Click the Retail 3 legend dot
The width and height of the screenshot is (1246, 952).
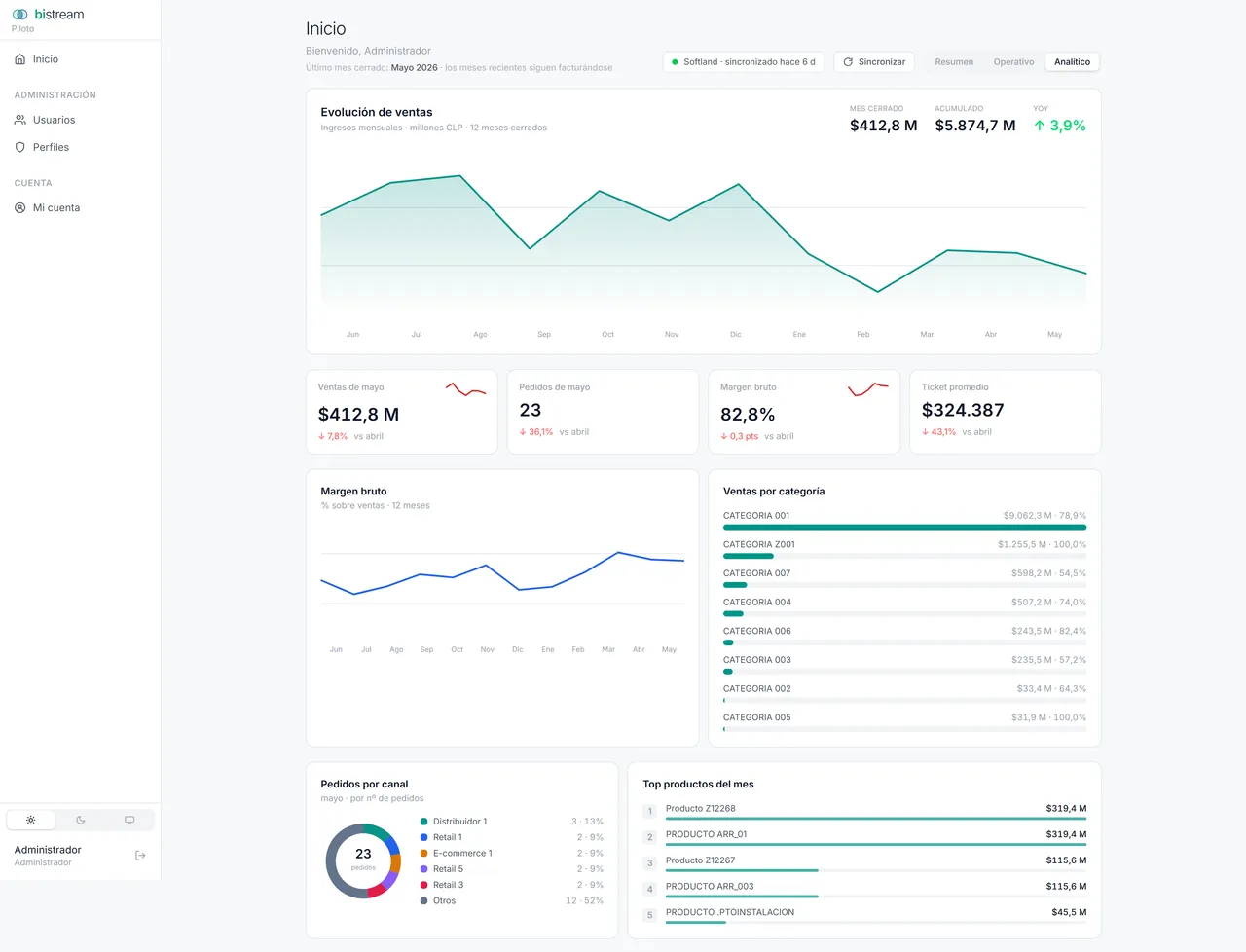(423, 885)
